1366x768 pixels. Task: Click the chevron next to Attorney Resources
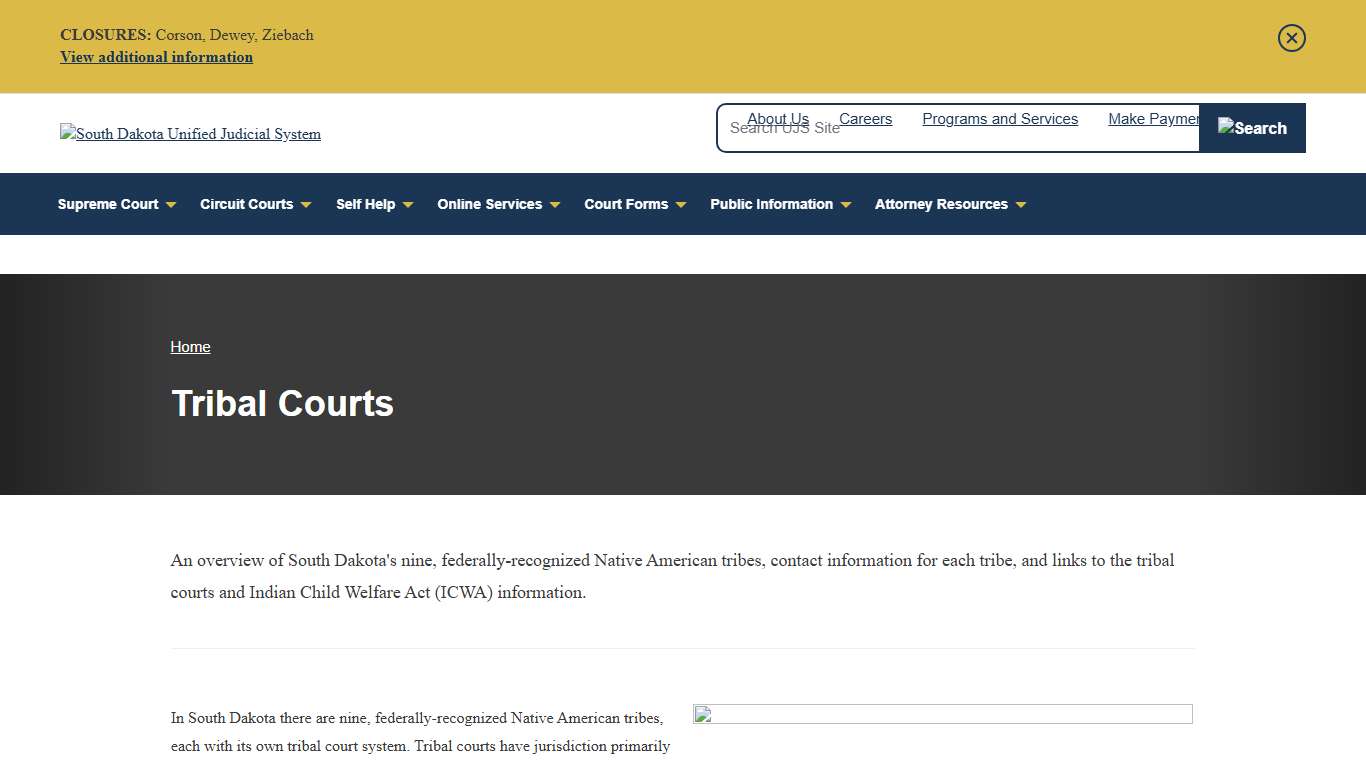pyautogui.click(x=1021, y=204)
